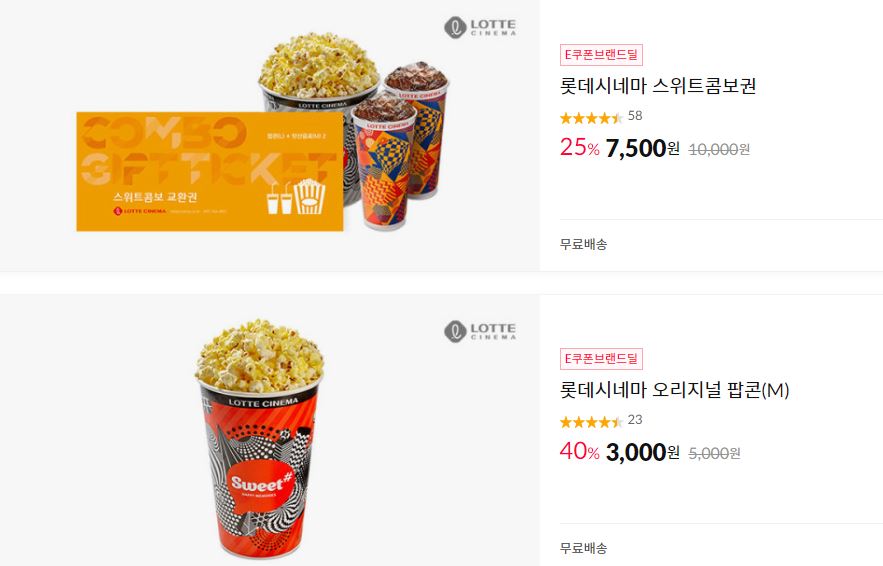Screen dimensions: 883x566
Task: Click 무료배송 text under original popcorn
Action: [583, 548]
